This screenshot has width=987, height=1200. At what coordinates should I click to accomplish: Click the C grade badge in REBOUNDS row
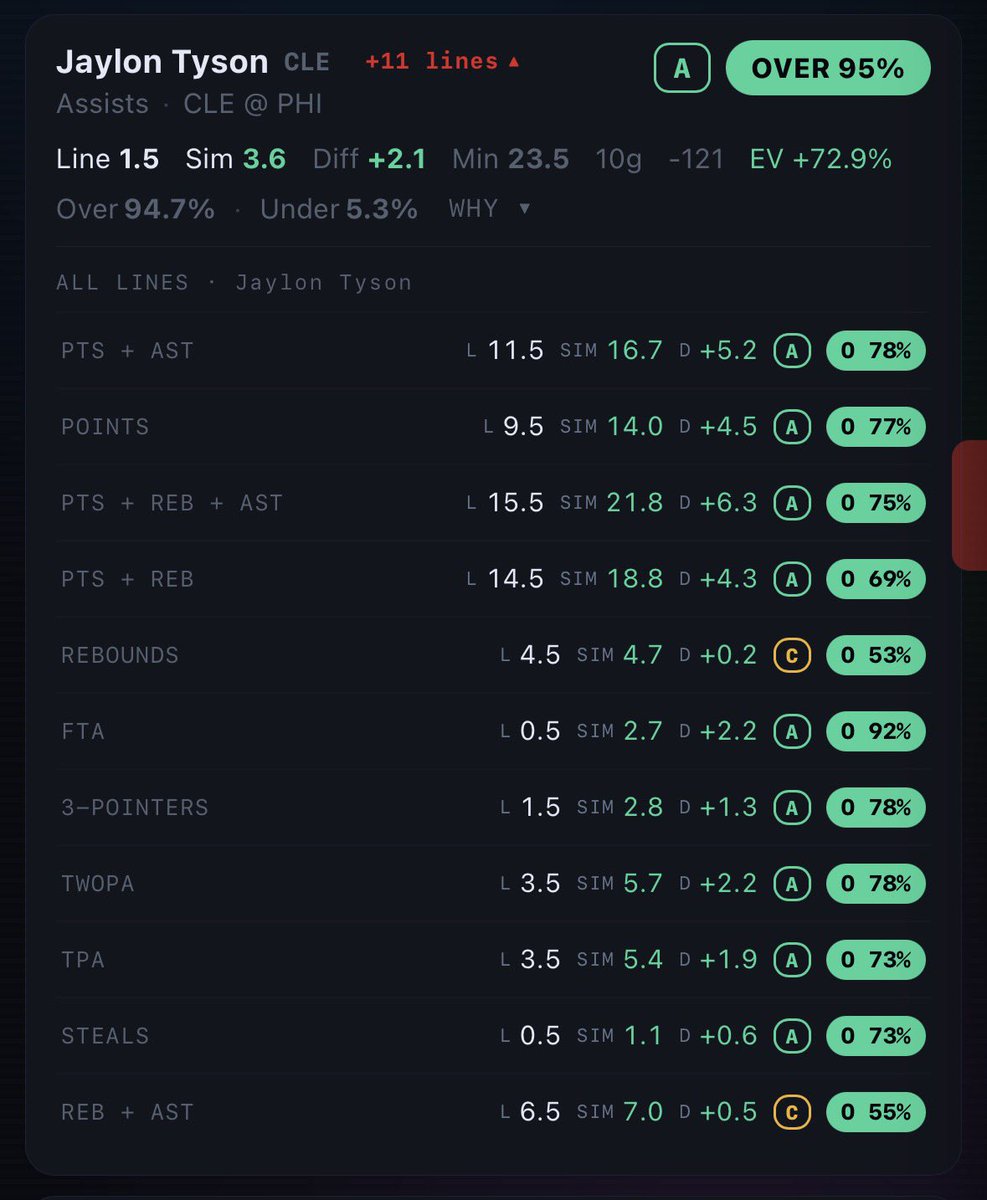click(x=792, y=655)
